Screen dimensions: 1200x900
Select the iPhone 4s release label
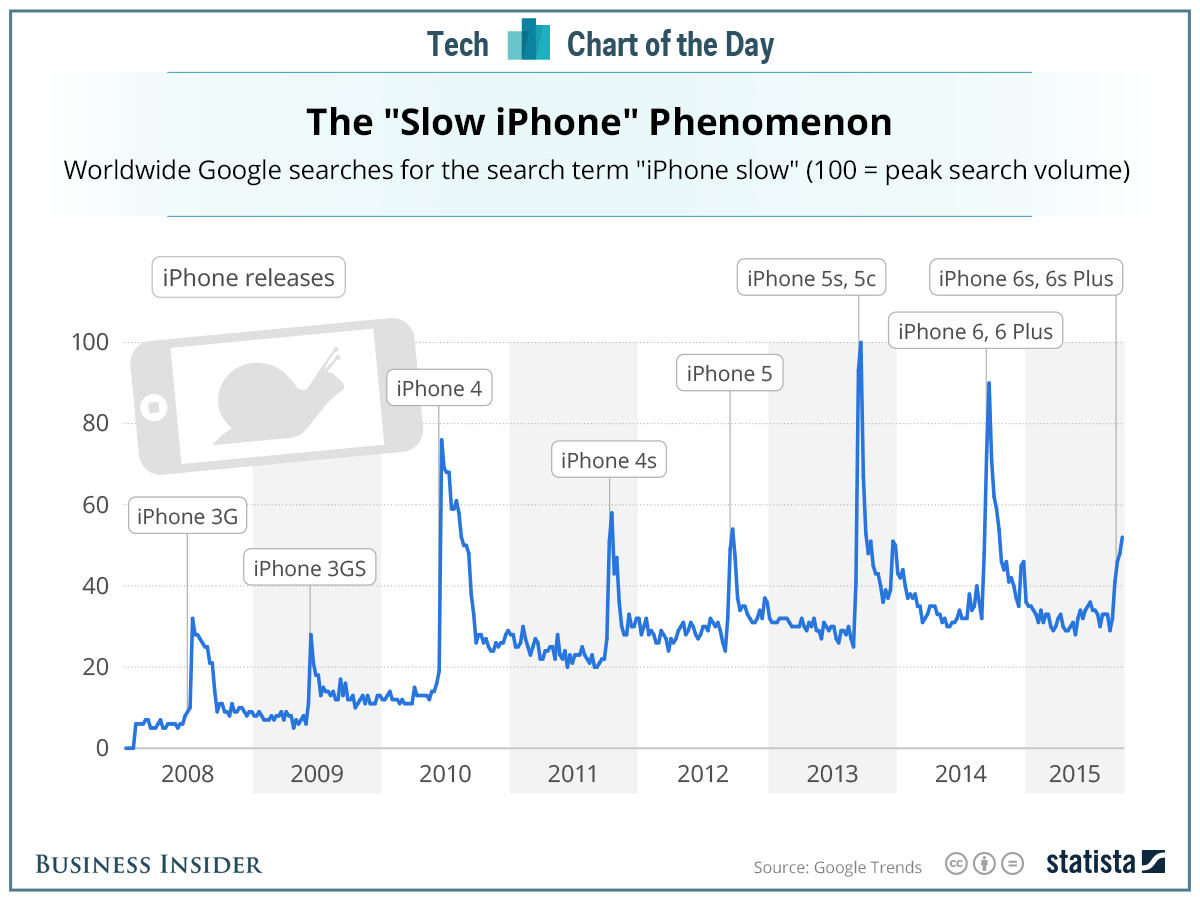pyautogui.click(x=609, y=461)
